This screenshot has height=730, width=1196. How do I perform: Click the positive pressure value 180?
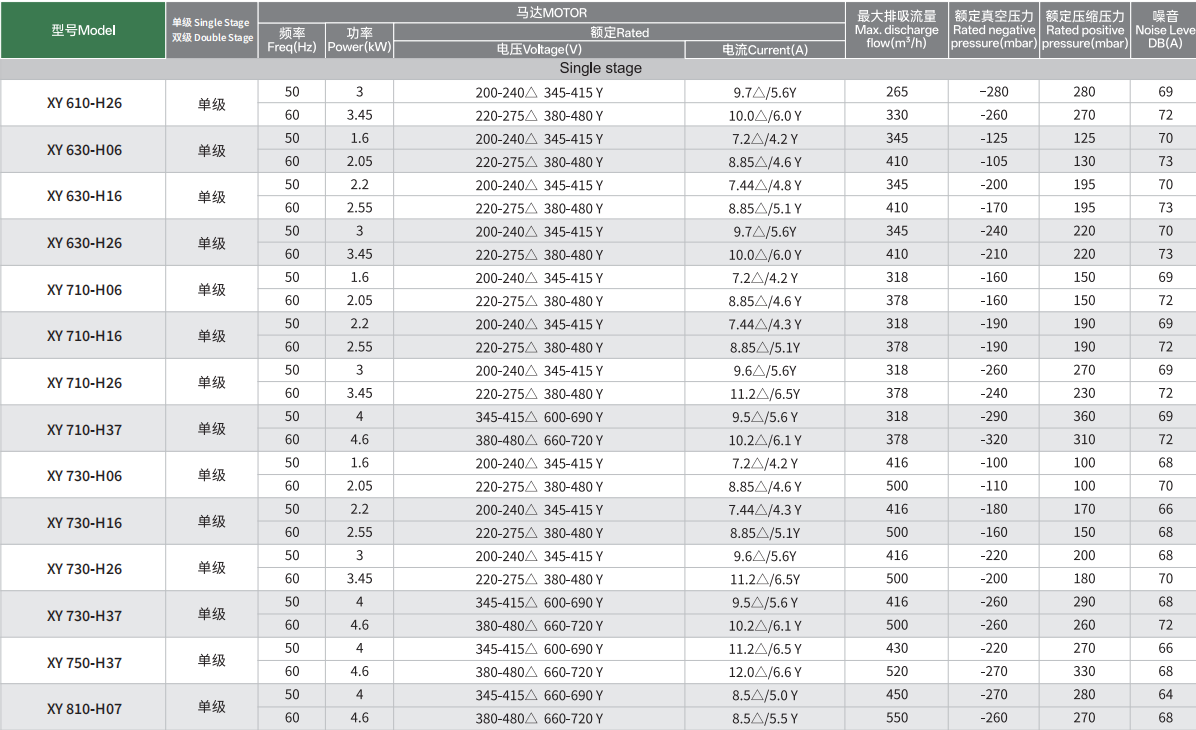point(1084,579)
